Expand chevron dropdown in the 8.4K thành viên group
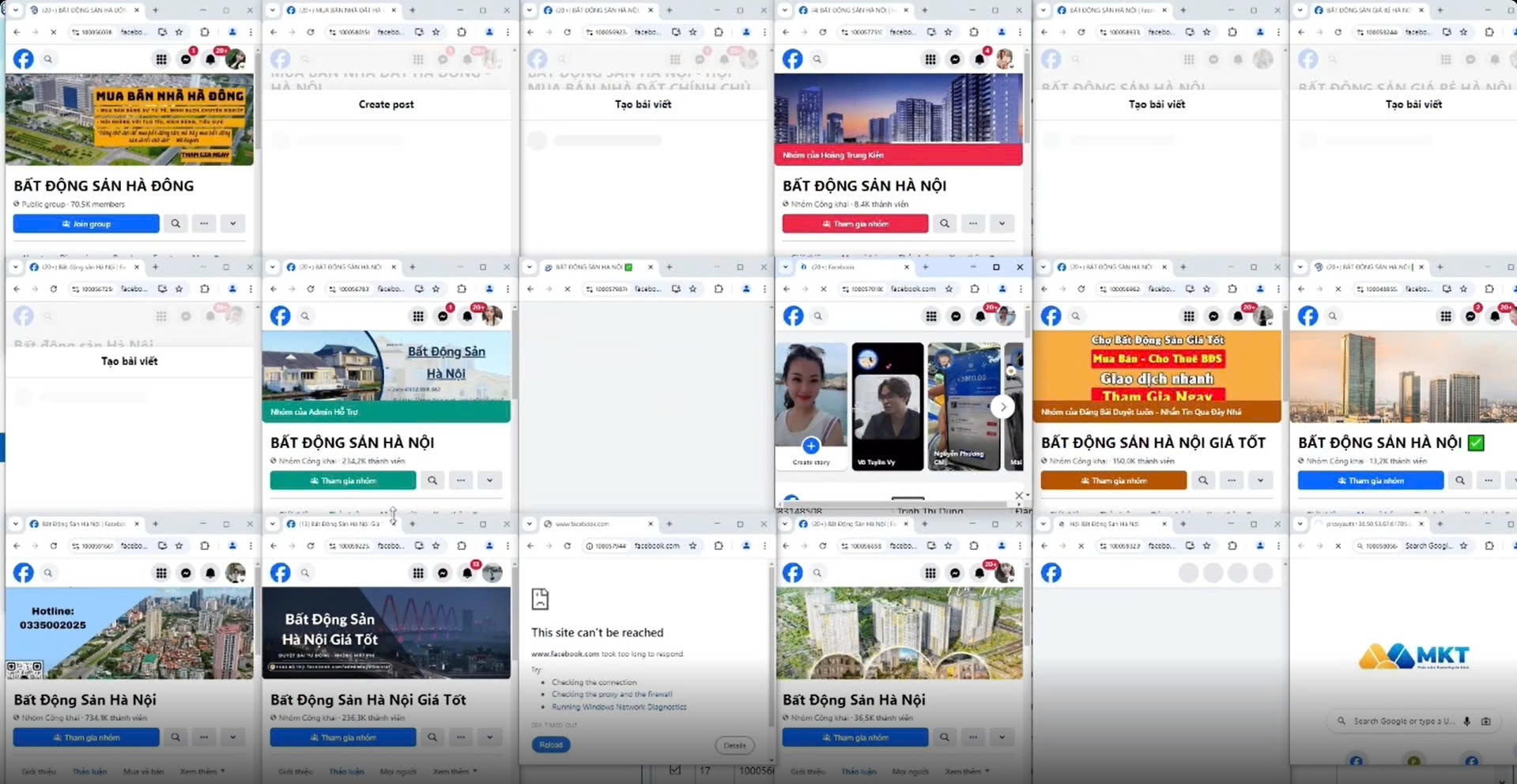Image resolution: width=1517 pixels, height=784 pixels. (x=1002, y=224)
